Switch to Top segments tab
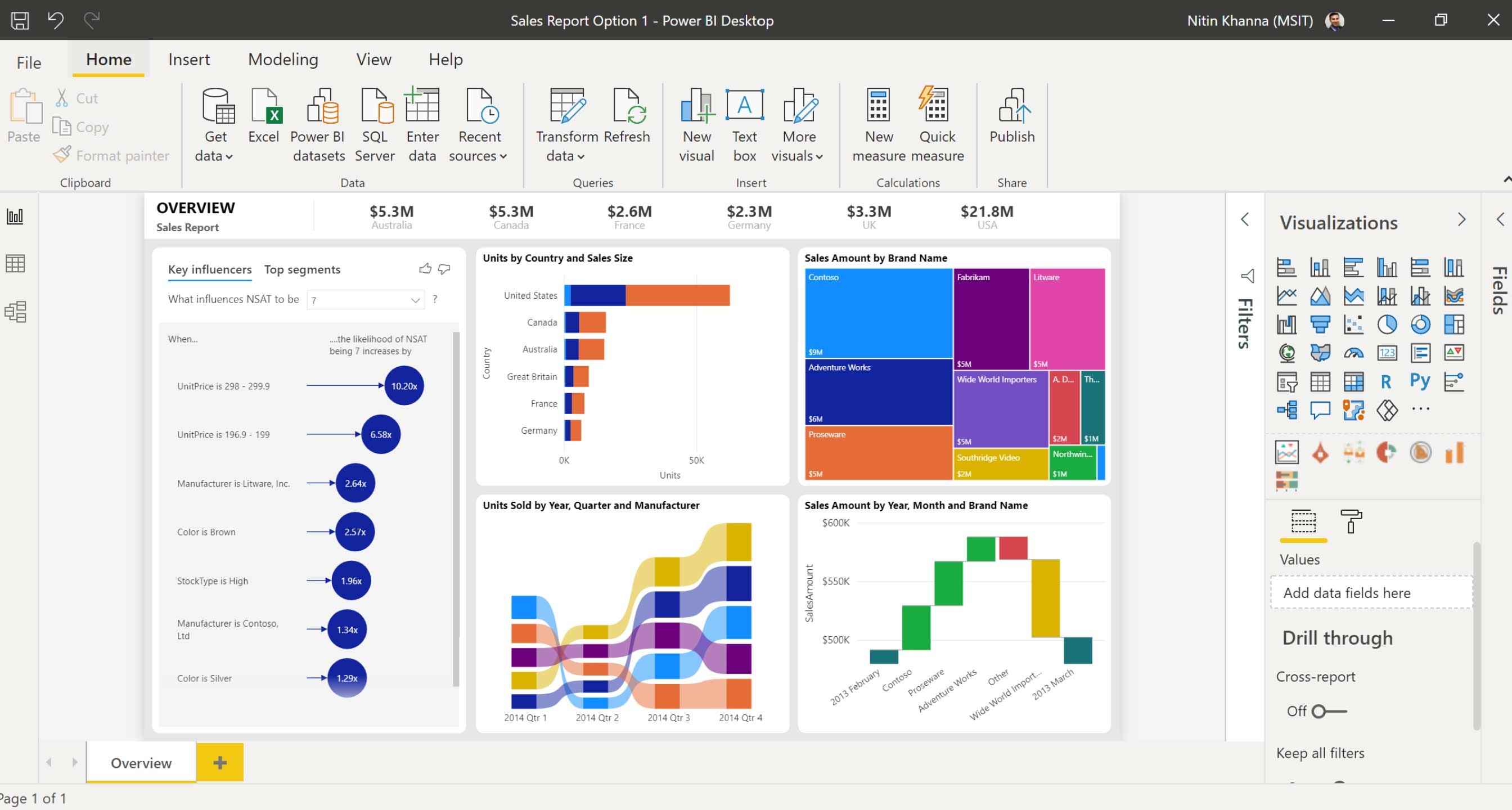Viewport: 1512px width, 810px height. pos(302,269)
